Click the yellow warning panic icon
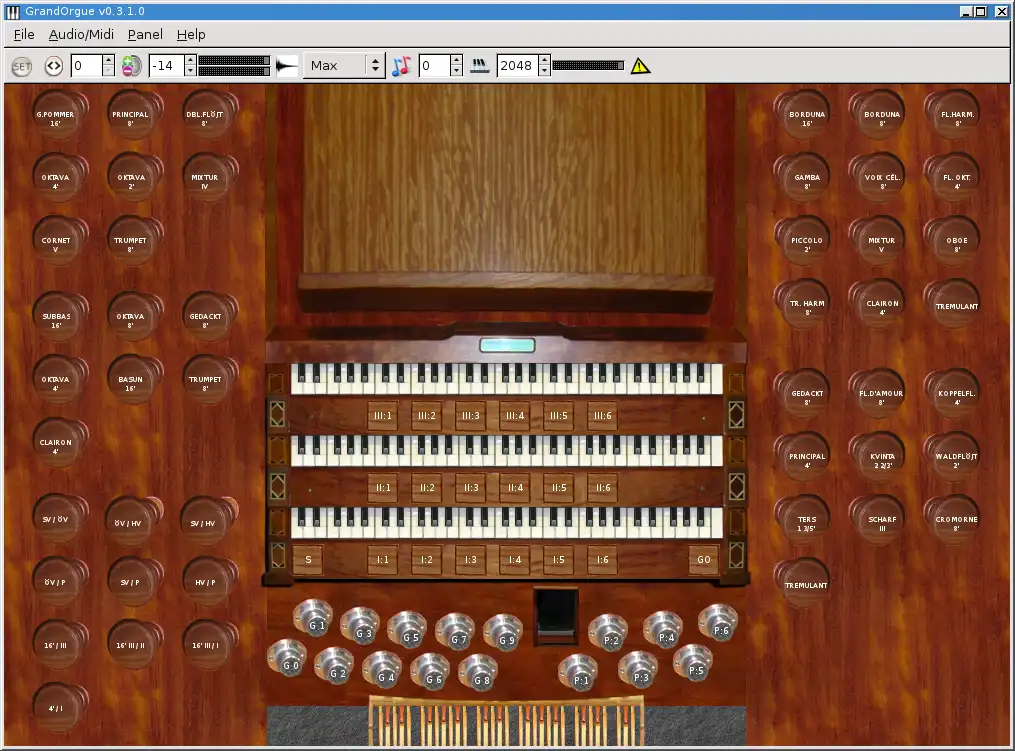Screen dimensions: 1015x751 click(x=640, y=66)
